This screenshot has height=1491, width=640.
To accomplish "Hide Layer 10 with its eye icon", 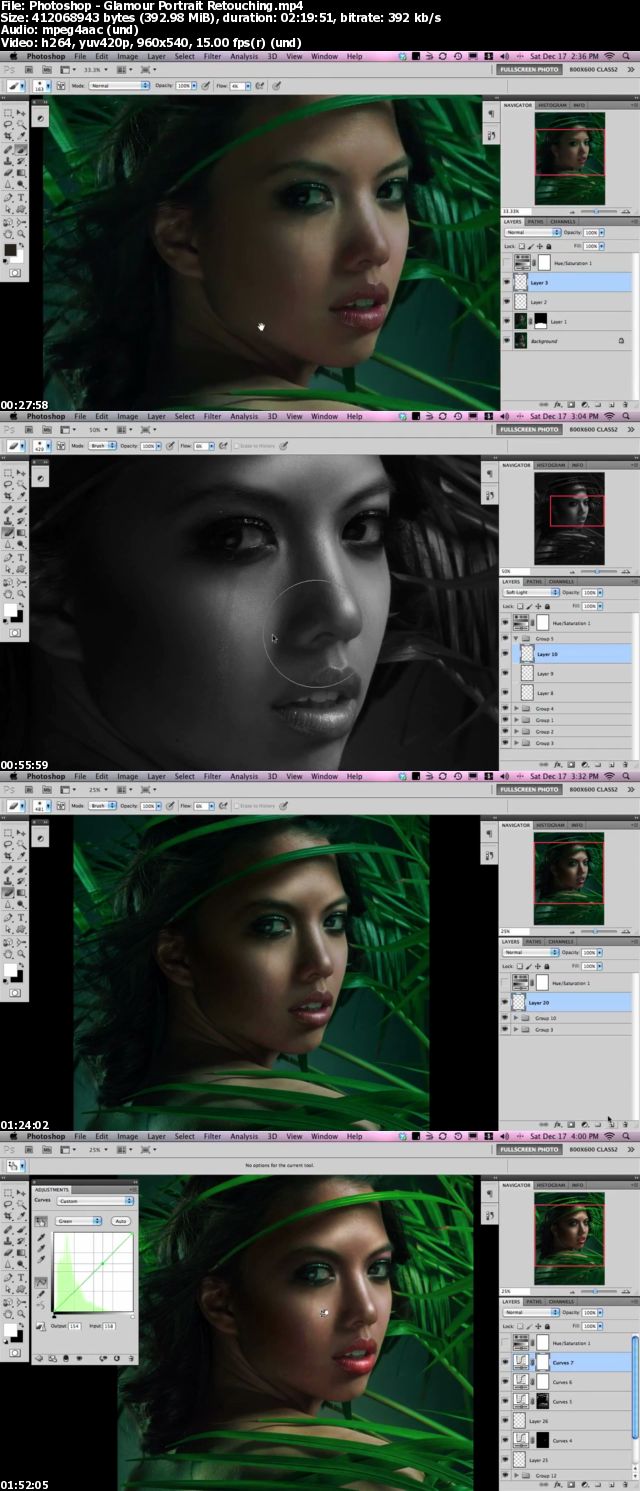I will click(506, 654).
